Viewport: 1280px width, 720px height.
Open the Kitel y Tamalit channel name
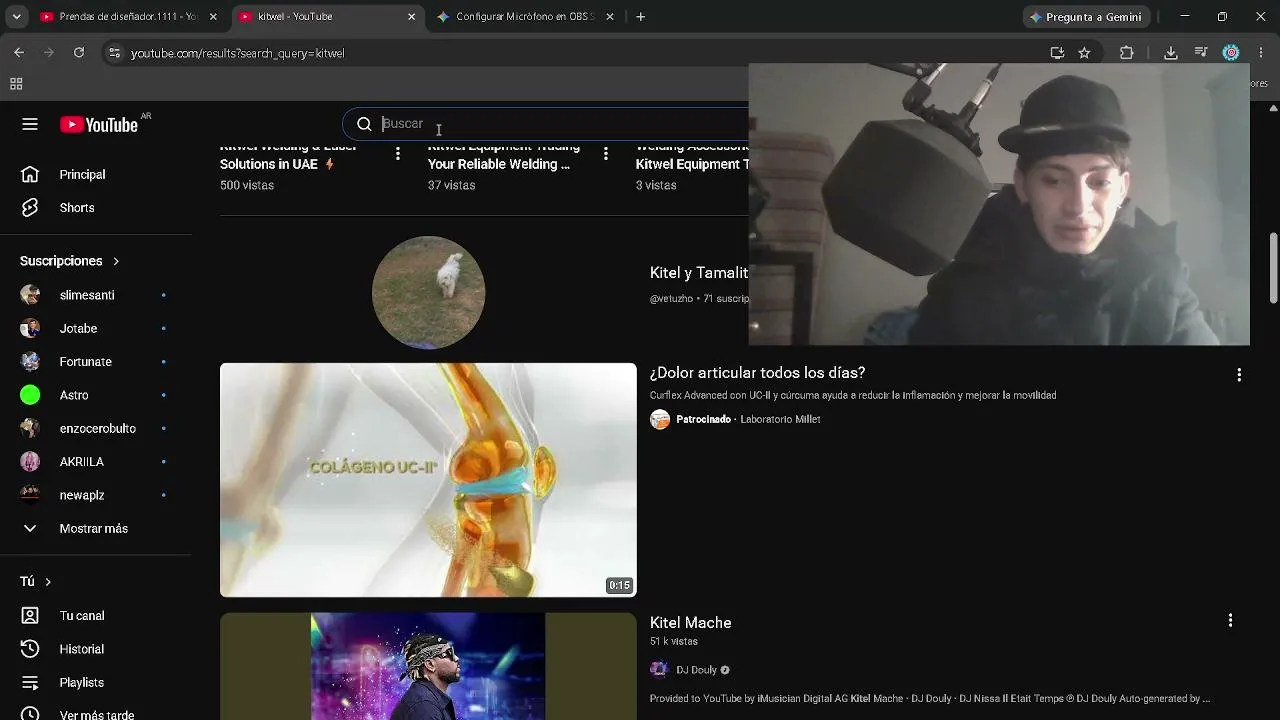[x=699, y=273]
